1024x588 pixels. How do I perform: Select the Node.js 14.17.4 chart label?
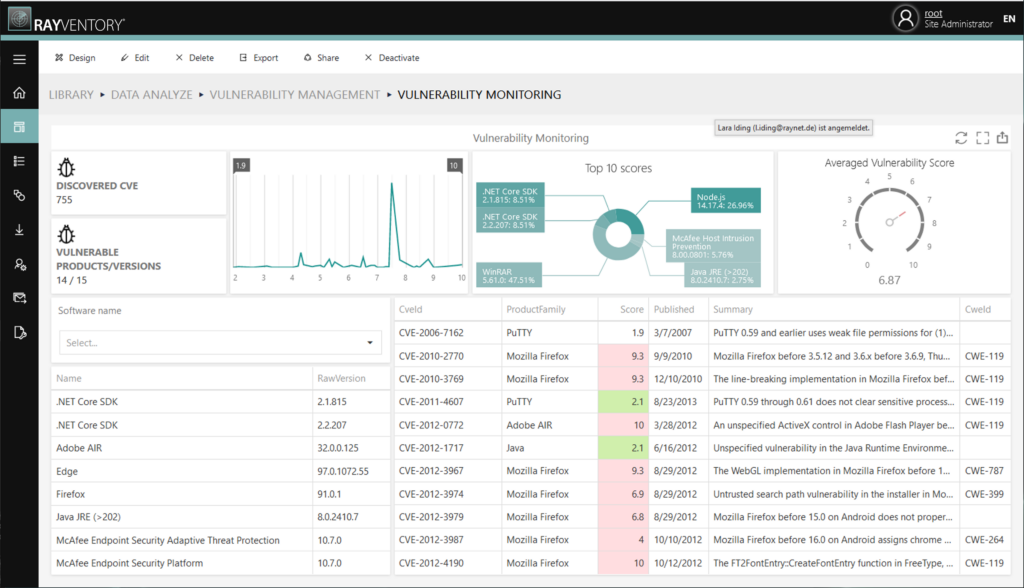726,201
